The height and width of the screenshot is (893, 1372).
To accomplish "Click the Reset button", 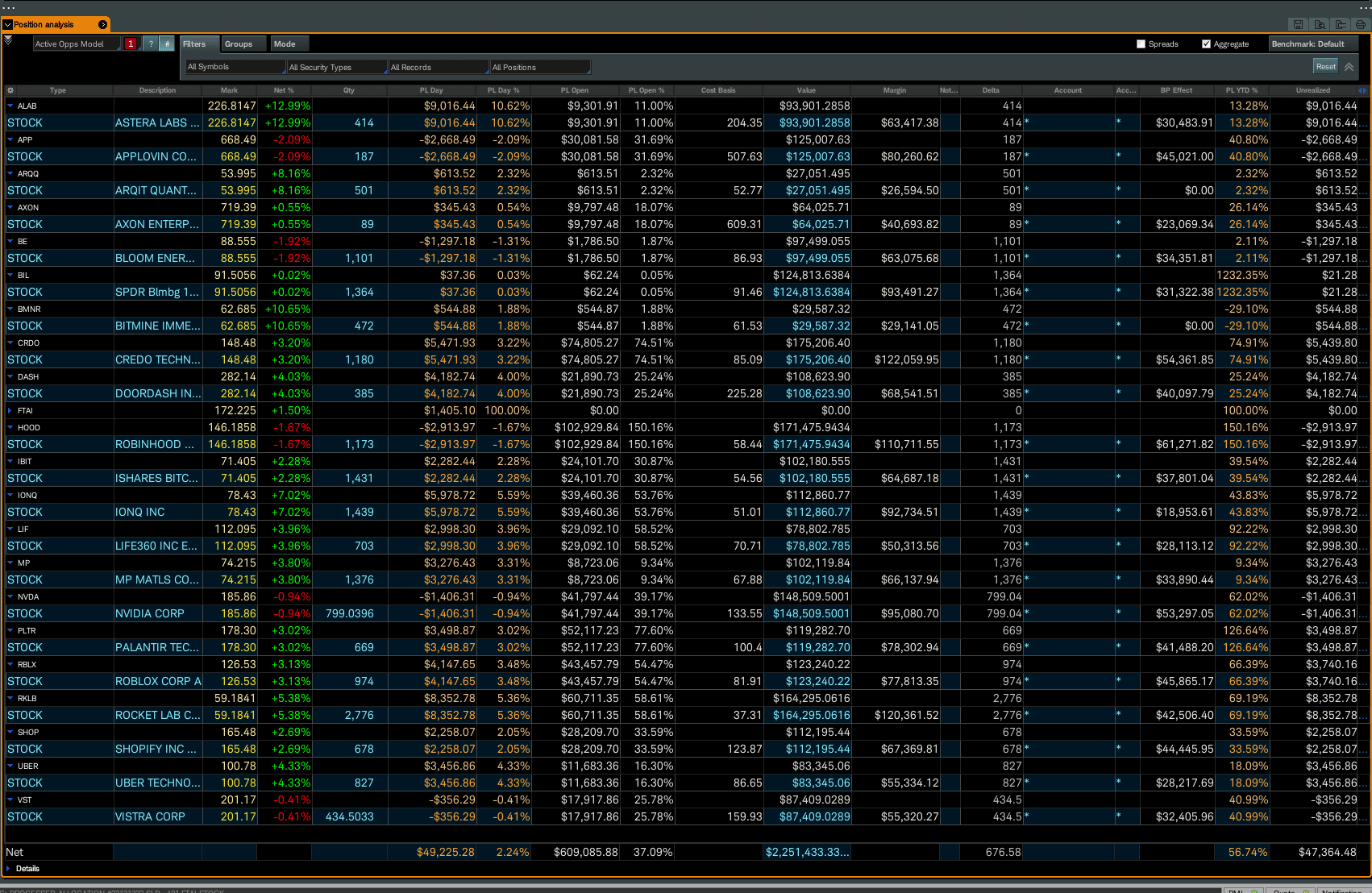I will 1325,67.
